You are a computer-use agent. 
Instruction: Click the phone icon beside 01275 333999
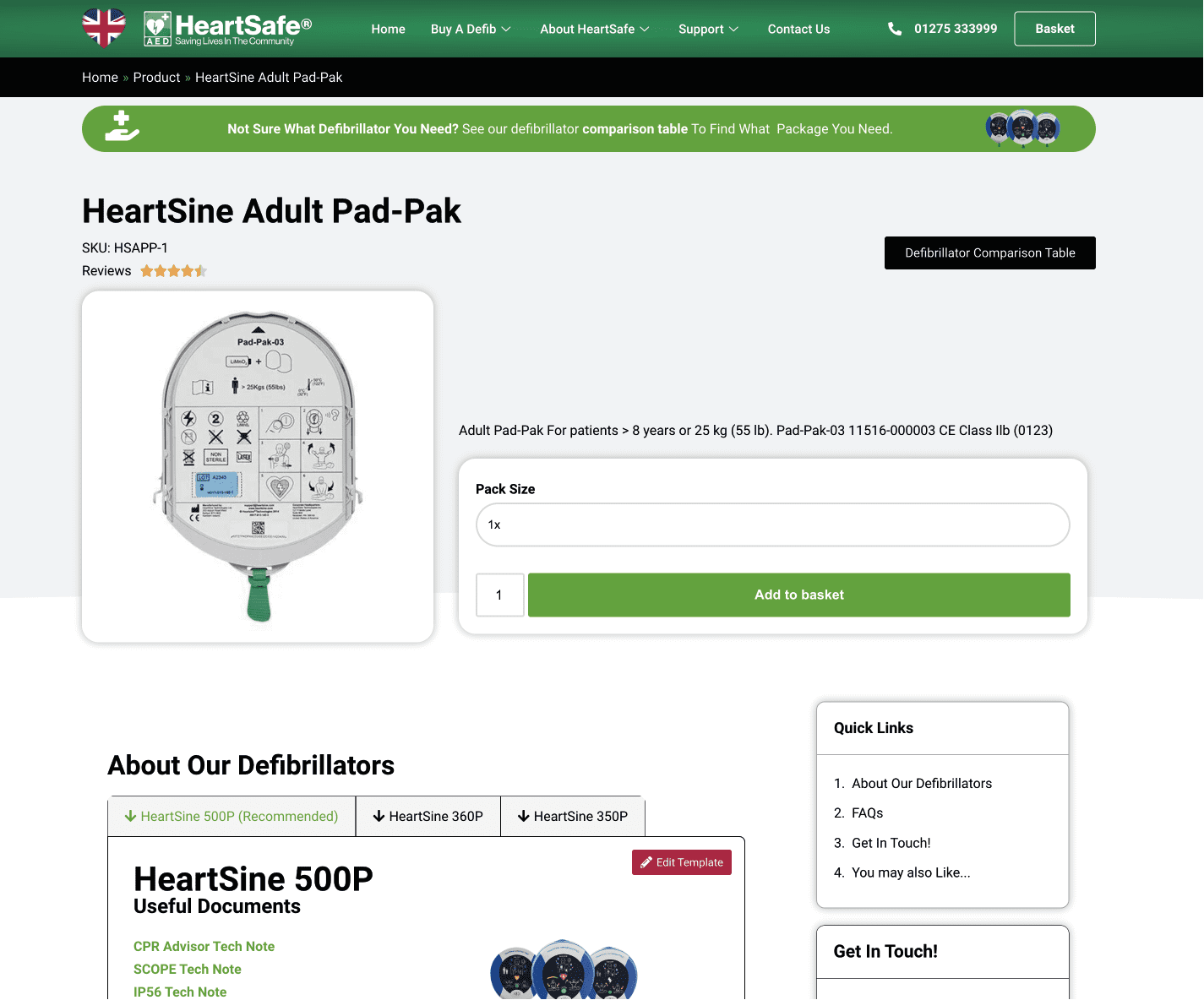click(895, 29)
